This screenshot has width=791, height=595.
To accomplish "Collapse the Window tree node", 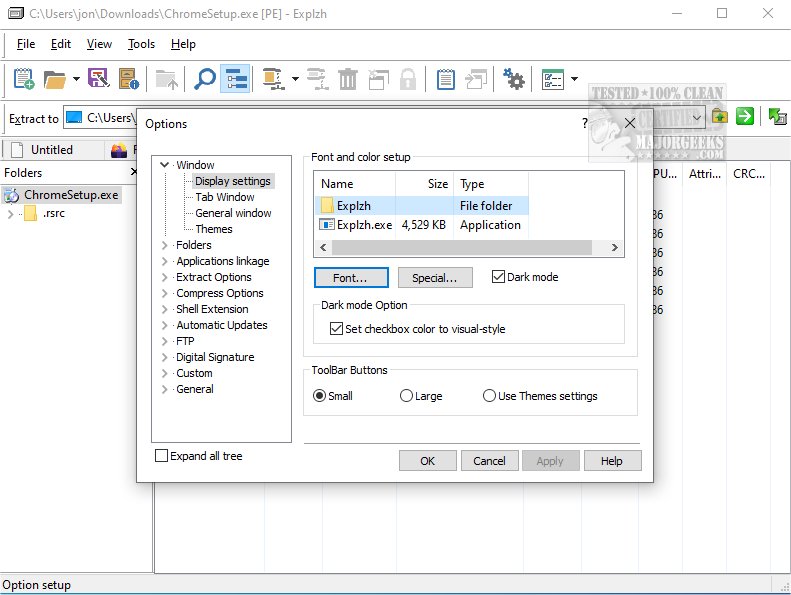I will tap(165, 165).
